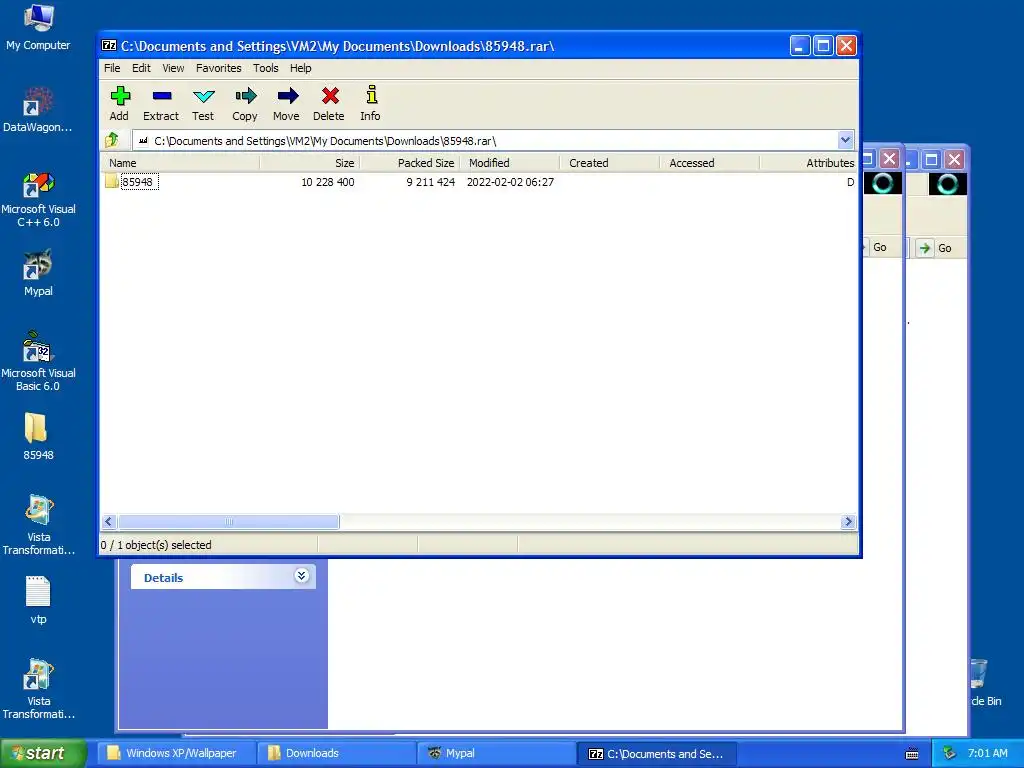Open the Help menu

click(x=300, y=68)
